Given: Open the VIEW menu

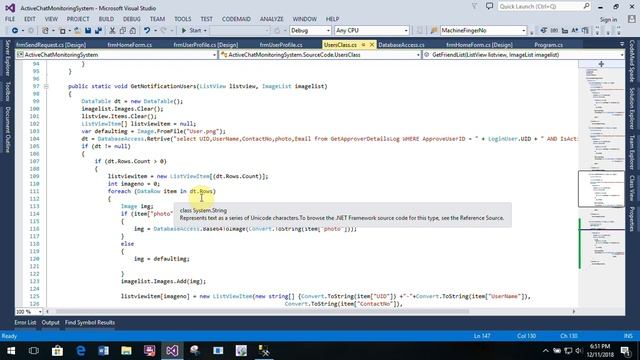Looking at the screenshot, I should click(51, 19).
